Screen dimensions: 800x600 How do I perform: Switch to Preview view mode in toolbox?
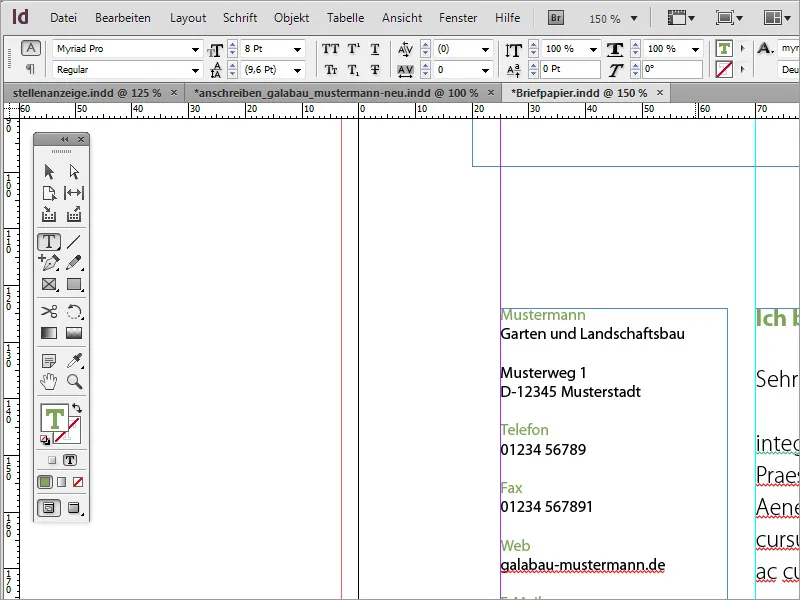click(74, 508)
